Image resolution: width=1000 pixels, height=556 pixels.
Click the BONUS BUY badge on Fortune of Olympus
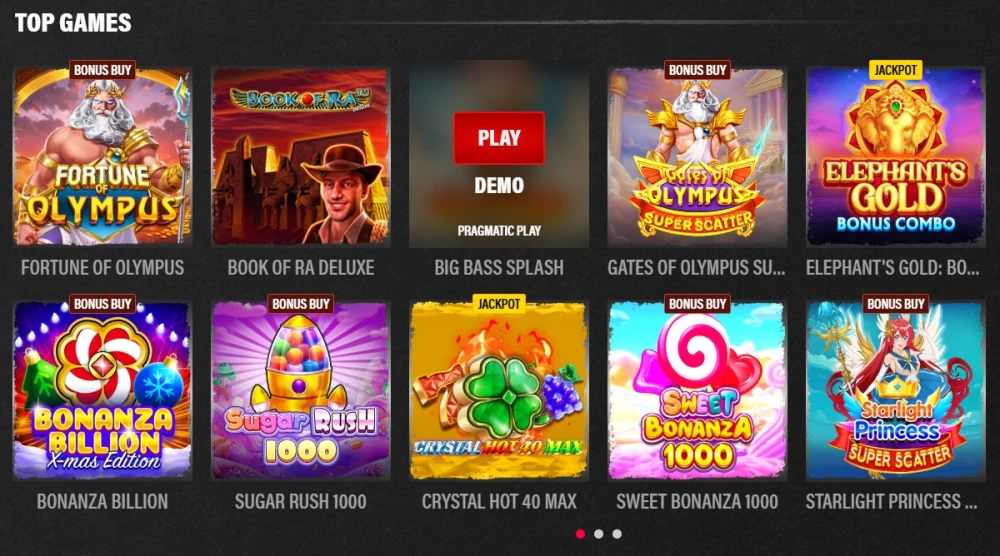pos(102,70)
